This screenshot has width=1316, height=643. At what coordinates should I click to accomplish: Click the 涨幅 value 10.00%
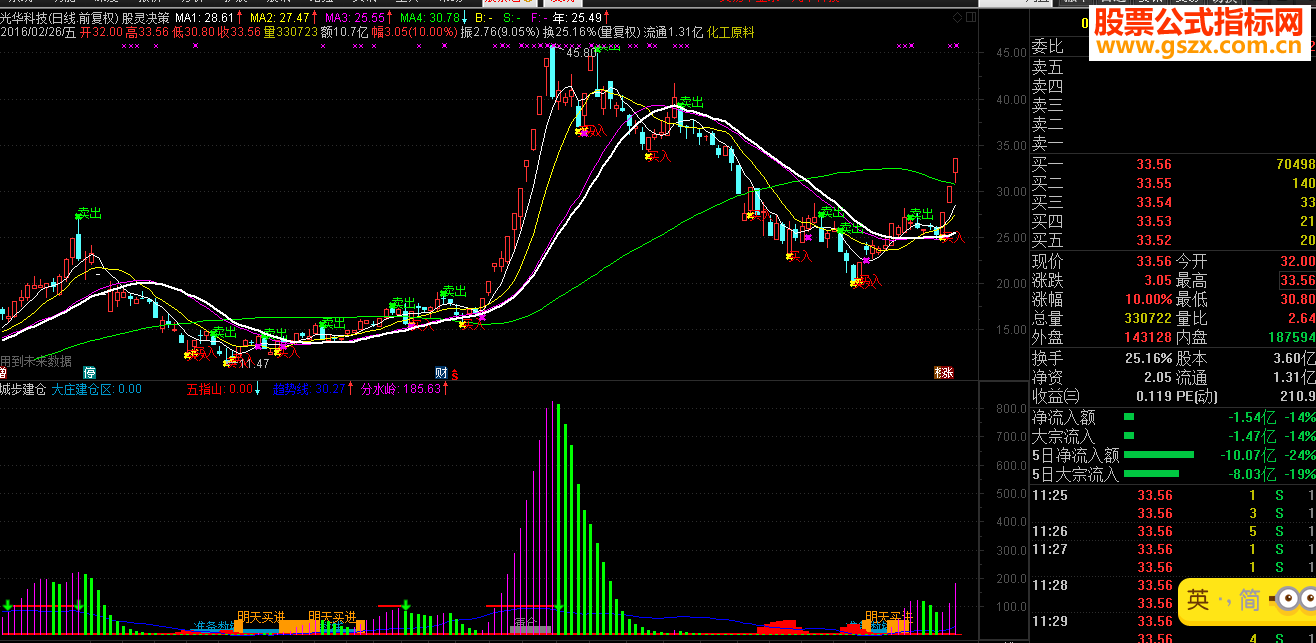[x=1148, y=299]
